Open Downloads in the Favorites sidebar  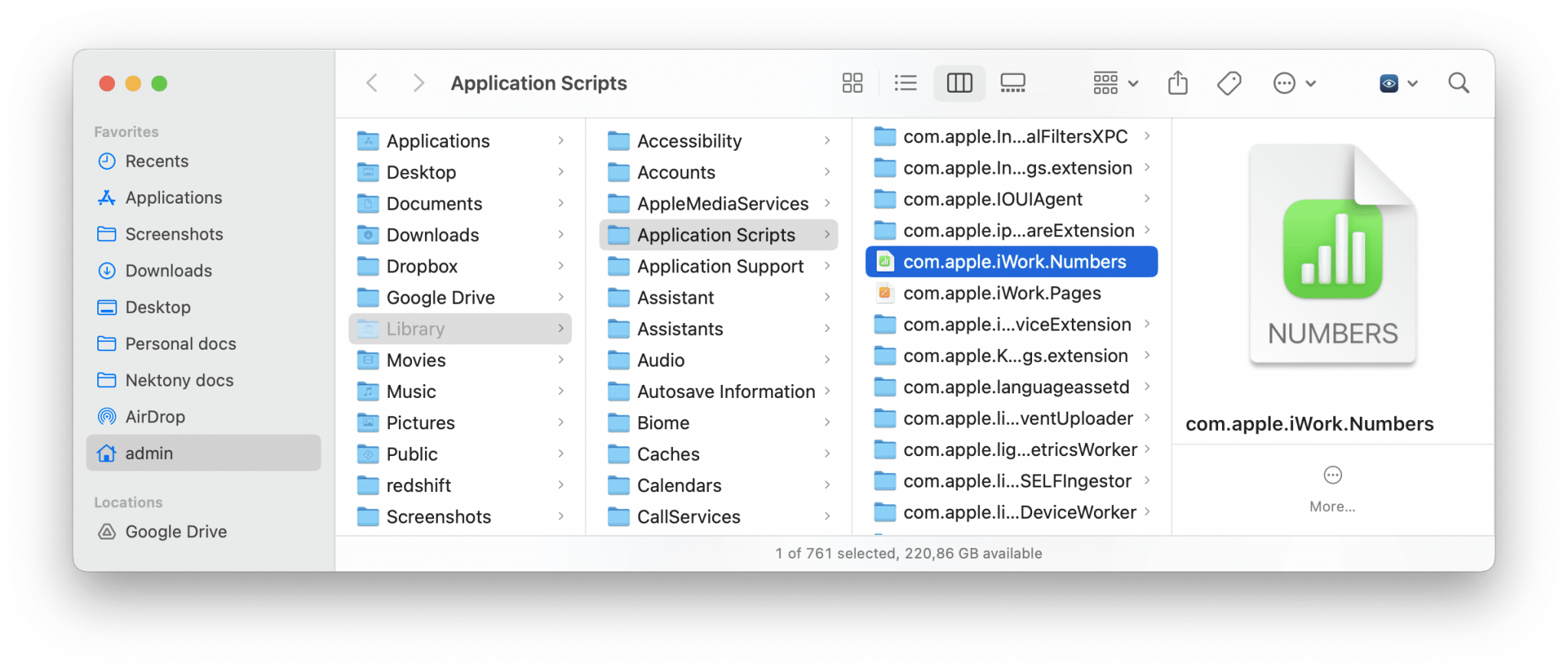click(203, 271)
